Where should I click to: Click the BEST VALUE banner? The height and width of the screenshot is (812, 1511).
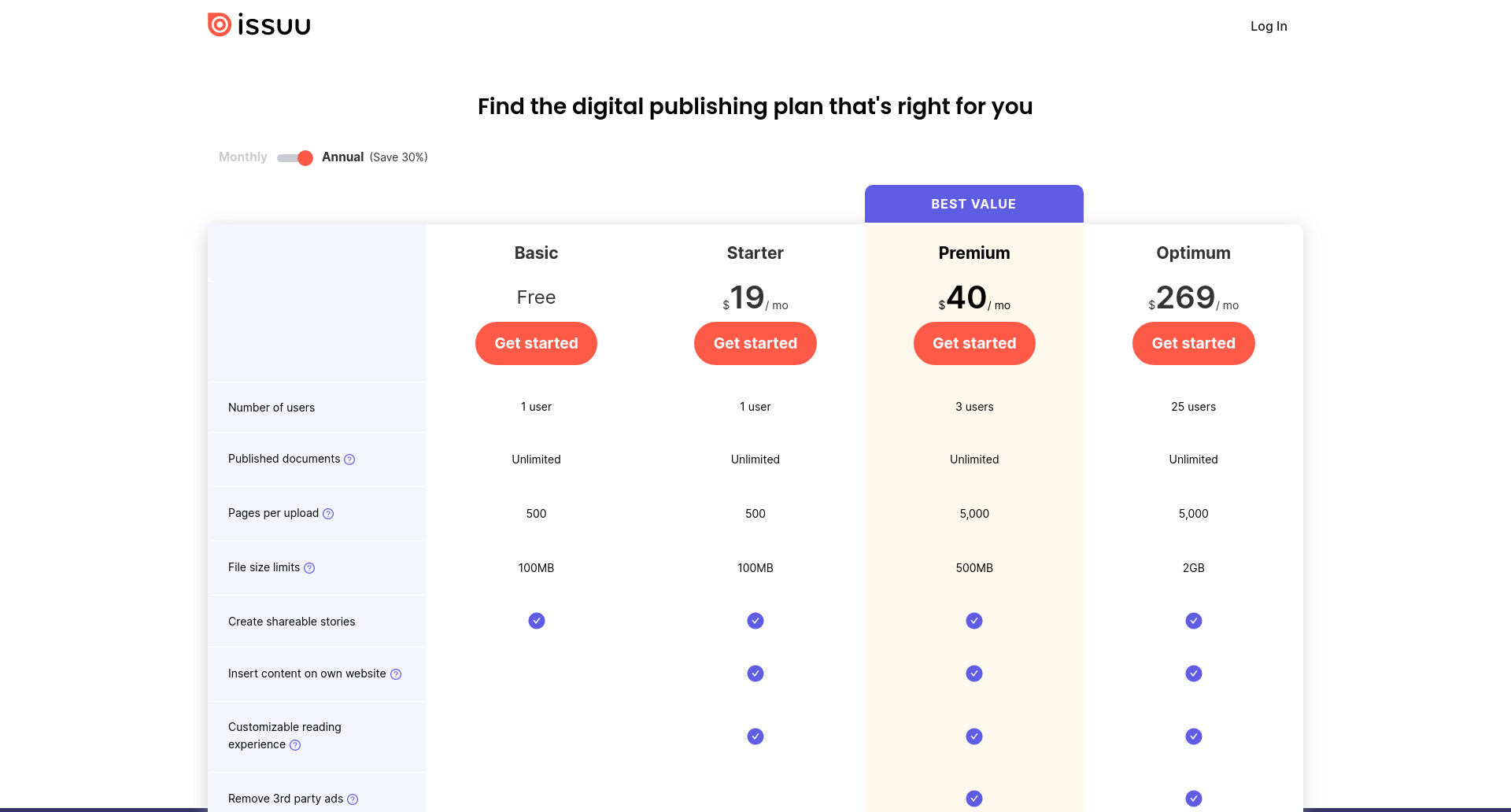click(974, 204)
